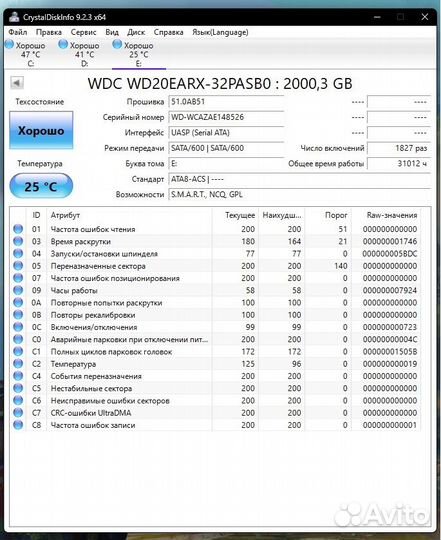Open the Сервис menu
This screenshot has width=441, height=540.
click(x=83, y=32)
